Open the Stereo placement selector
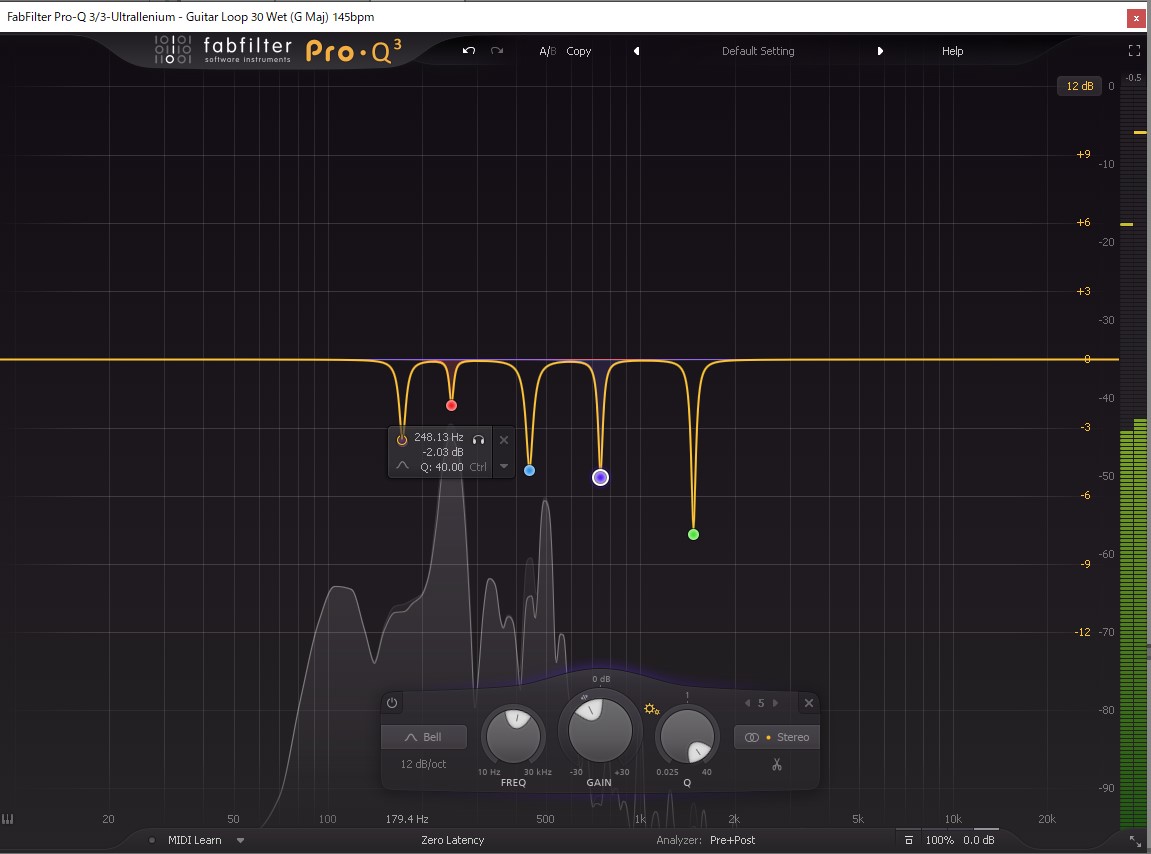The width and height of the screenshot is (1151, 854). pos(777,737)
